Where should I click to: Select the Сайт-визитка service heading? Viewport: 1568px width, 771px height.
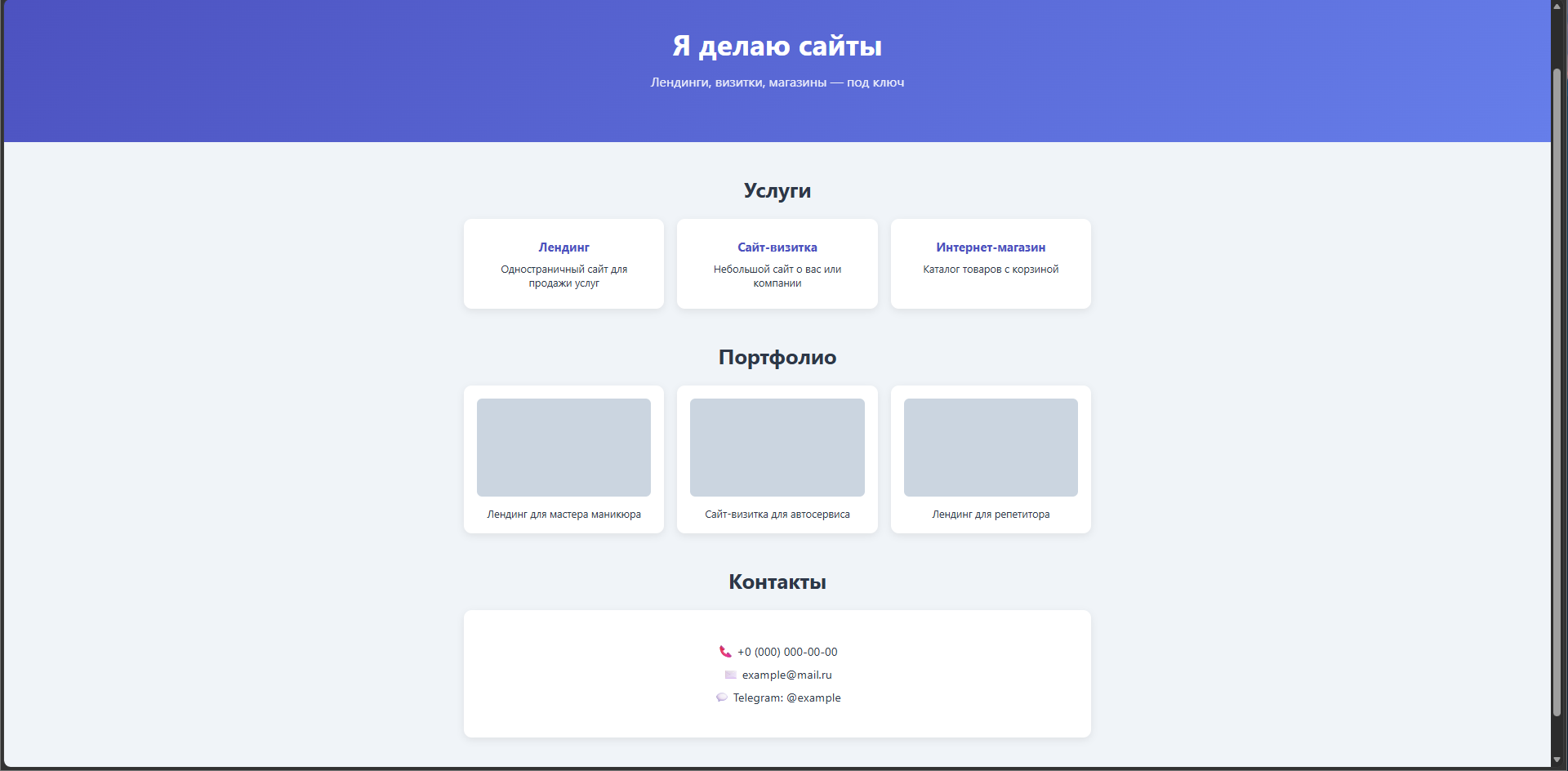click(x=777, y=247)
